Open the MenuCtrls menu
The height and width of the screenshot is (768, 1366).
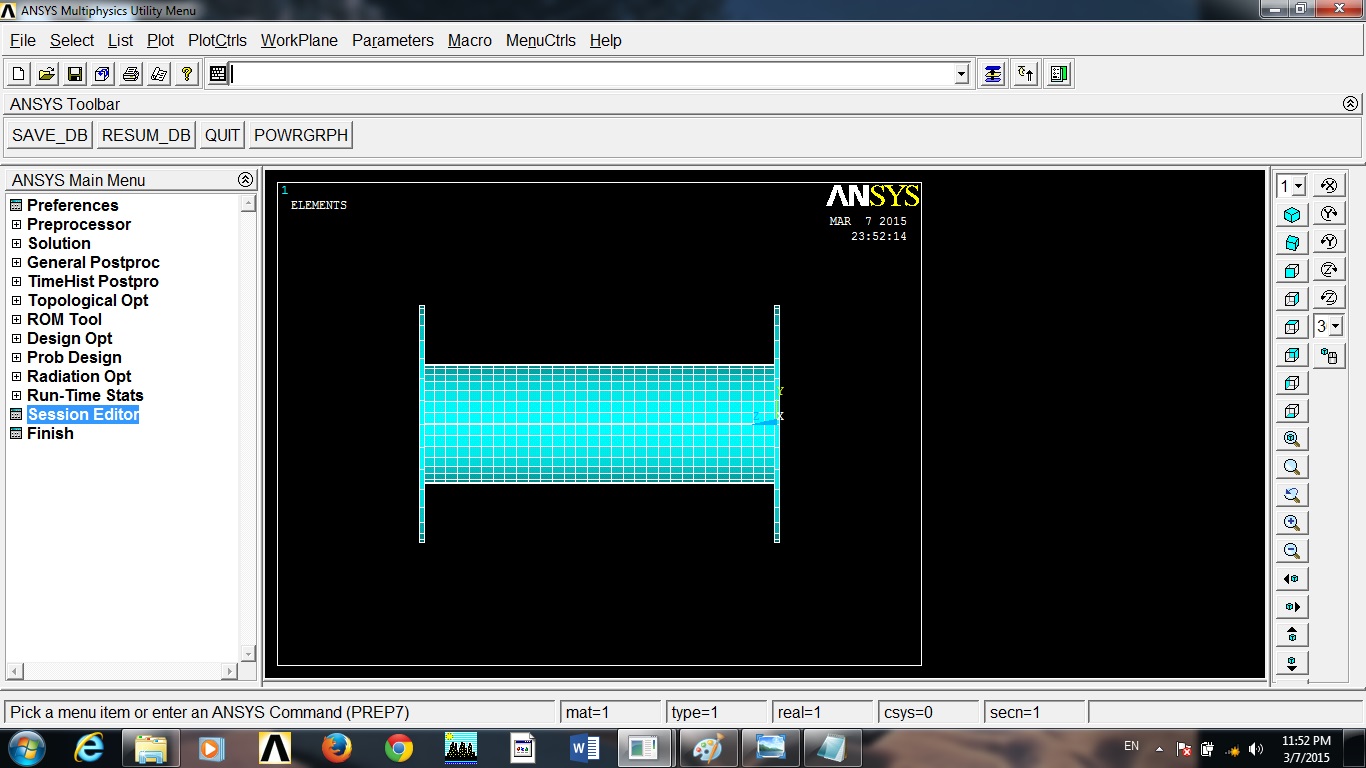click(541, 41)
